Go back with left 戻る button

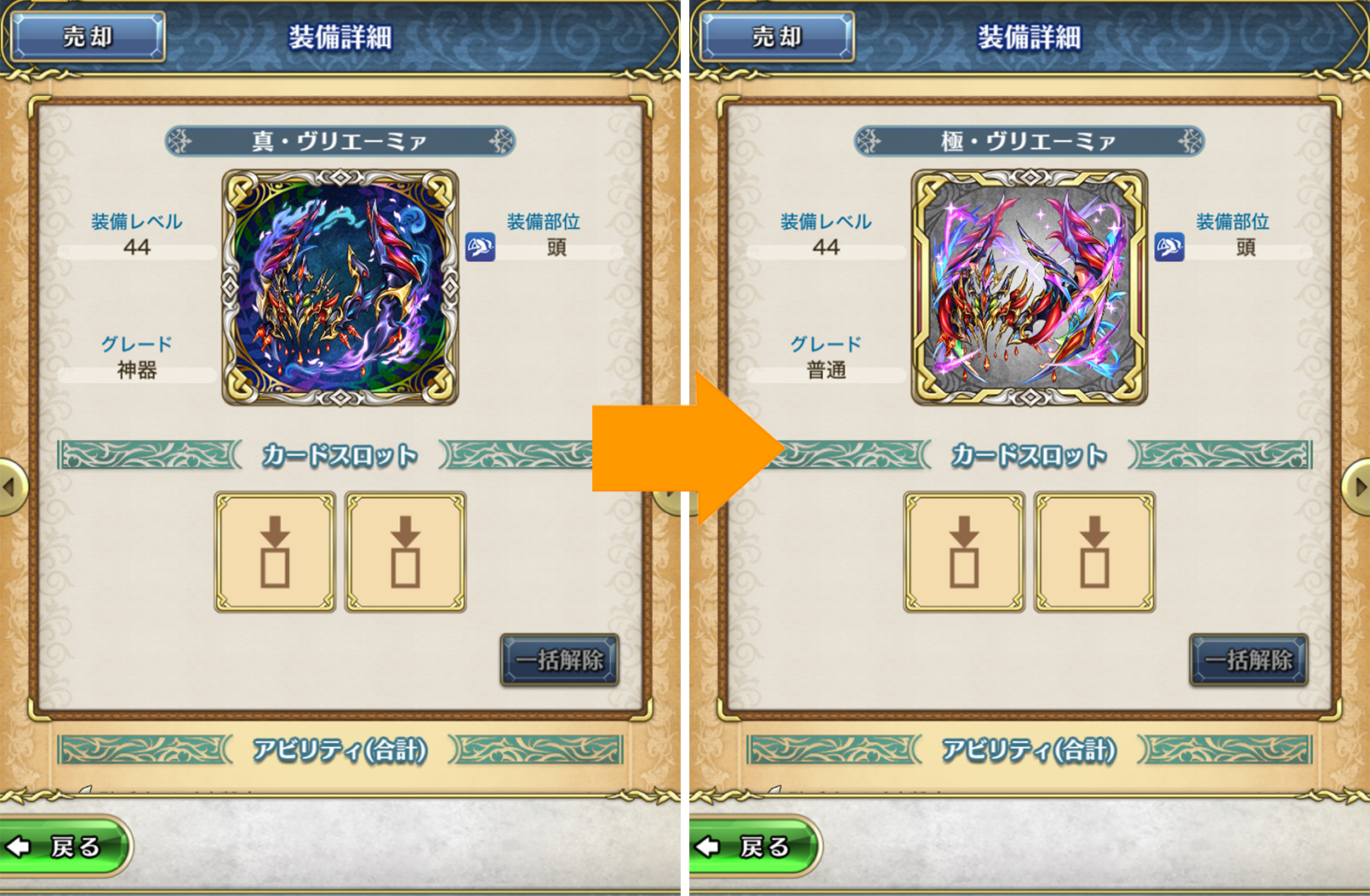64,846
